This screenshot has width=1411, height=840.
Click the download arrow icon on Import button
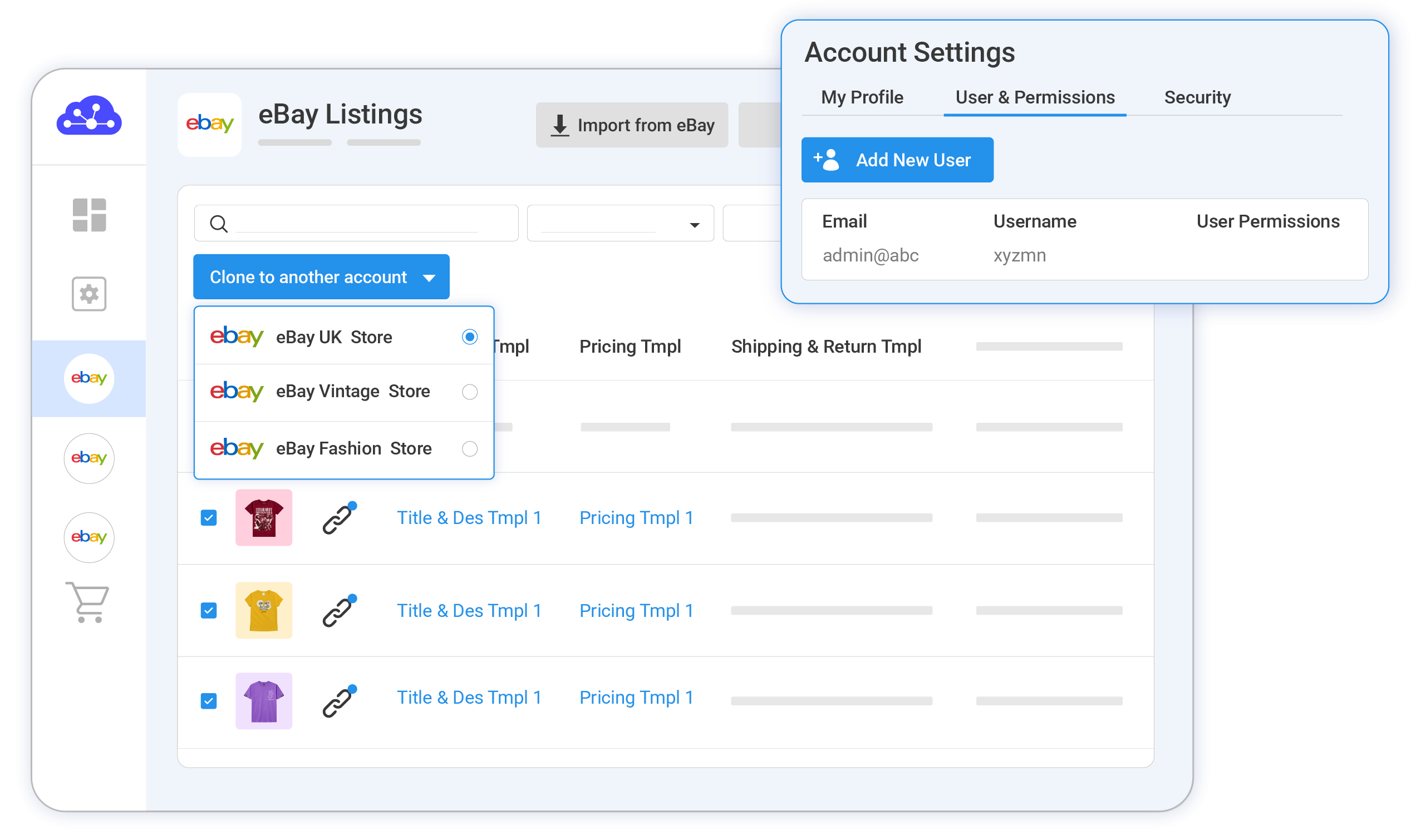pyautogui.click(x=560, y=125)
